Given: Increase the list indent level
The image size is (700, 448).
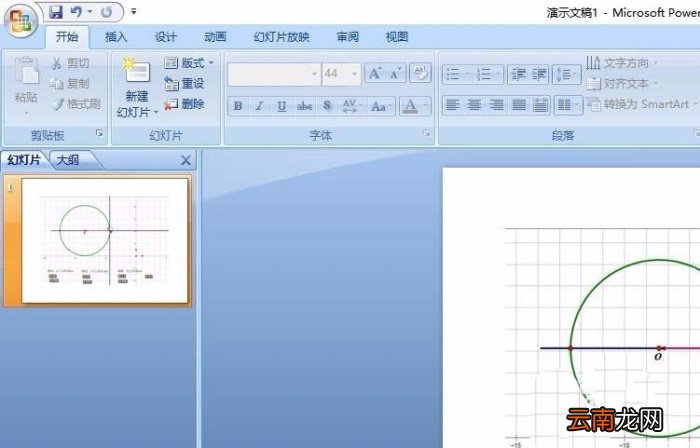Looking at the screenshot, I should (539, 74).
